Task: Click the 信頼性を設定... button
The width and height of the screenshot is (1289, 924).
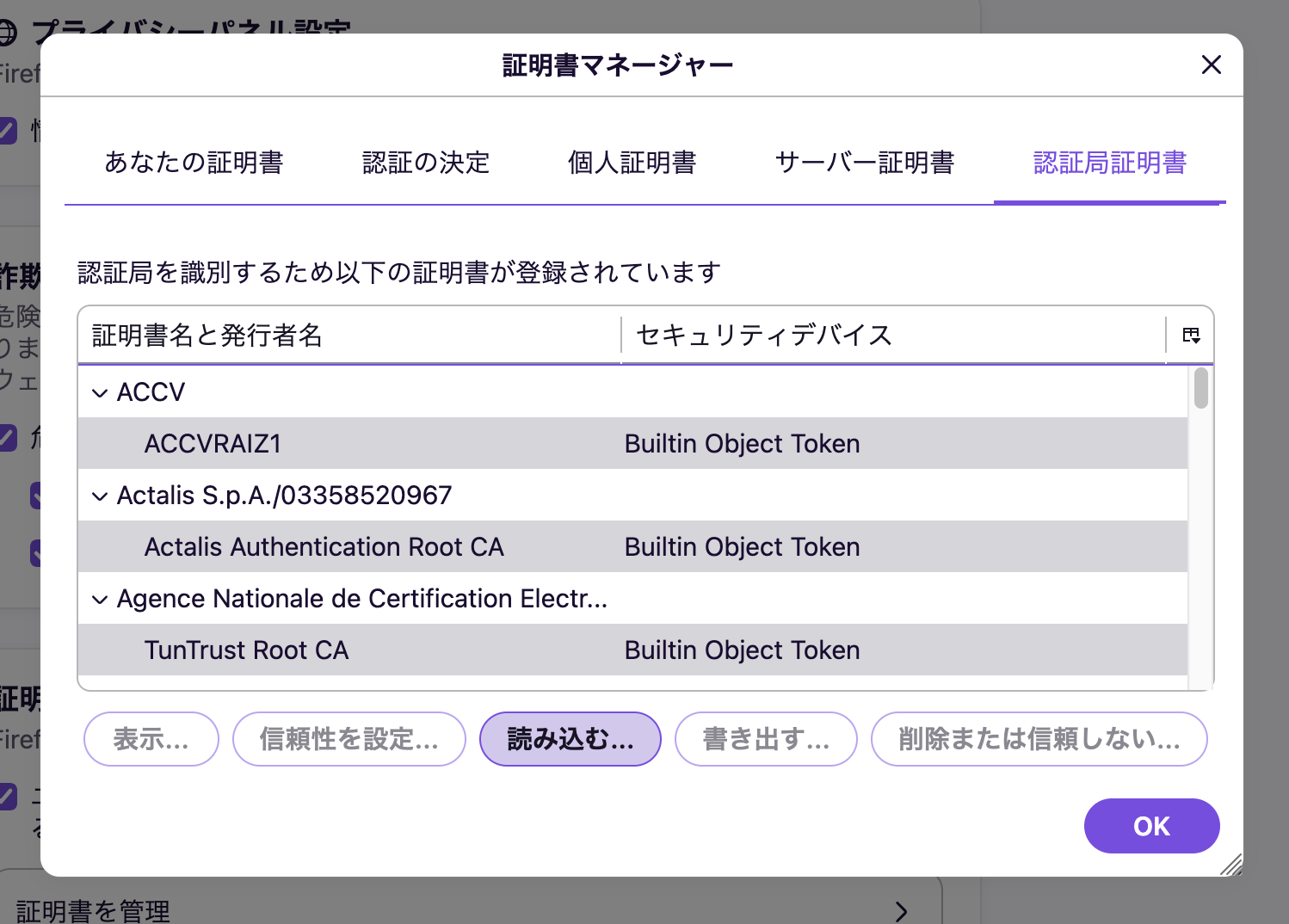Action: tap(349, 739)
